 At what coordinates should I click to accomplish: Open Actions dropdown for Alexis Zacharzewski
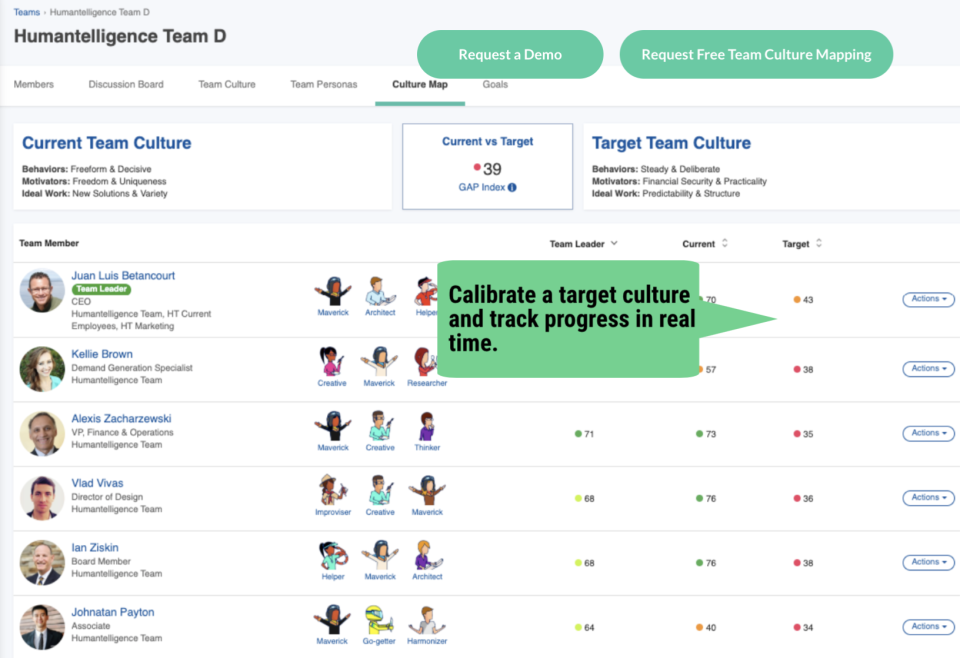pos(928,433)
